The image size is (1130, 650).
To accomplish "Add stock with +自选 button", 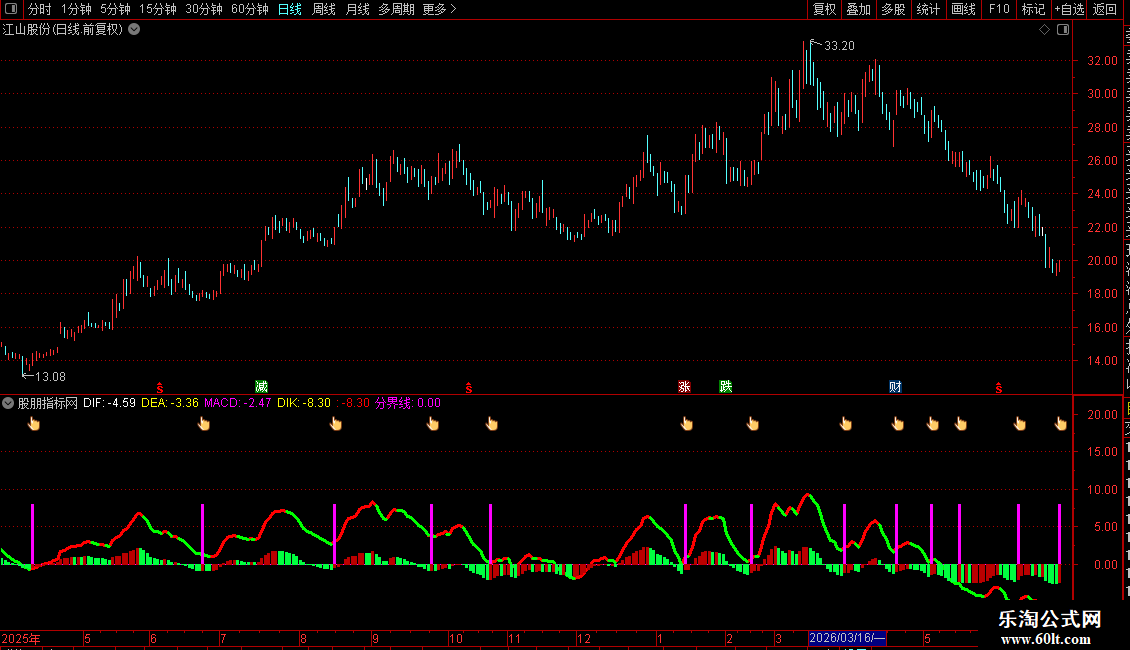I will pos(1069,9).
